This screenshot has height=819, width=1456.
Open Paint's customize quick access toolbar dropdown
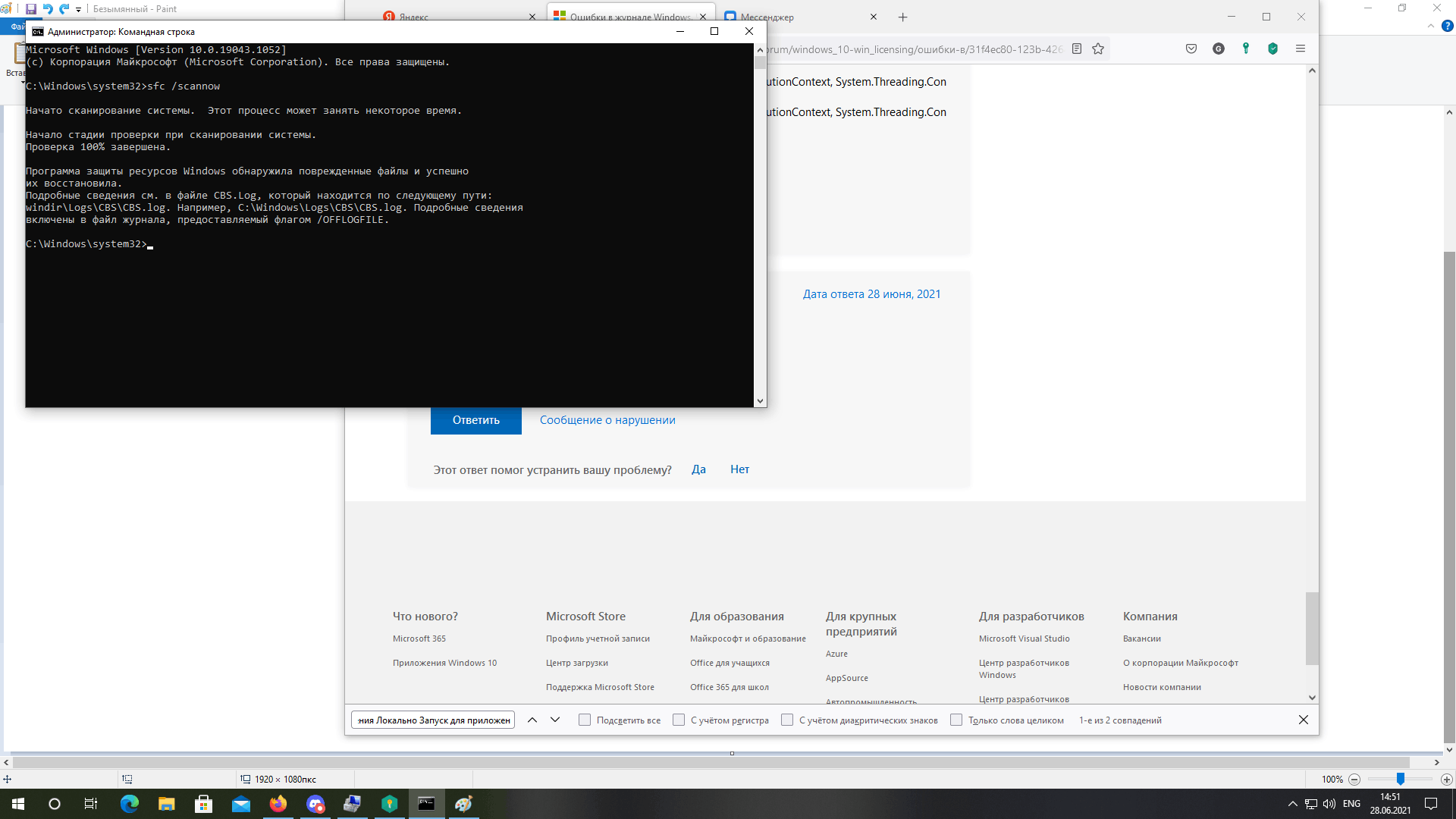tap(78, 10)
